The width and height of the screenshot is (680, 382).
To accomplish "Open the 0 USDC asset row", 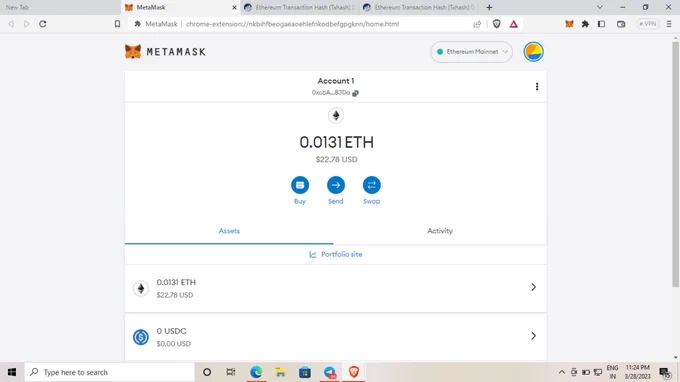I will 336,336.
